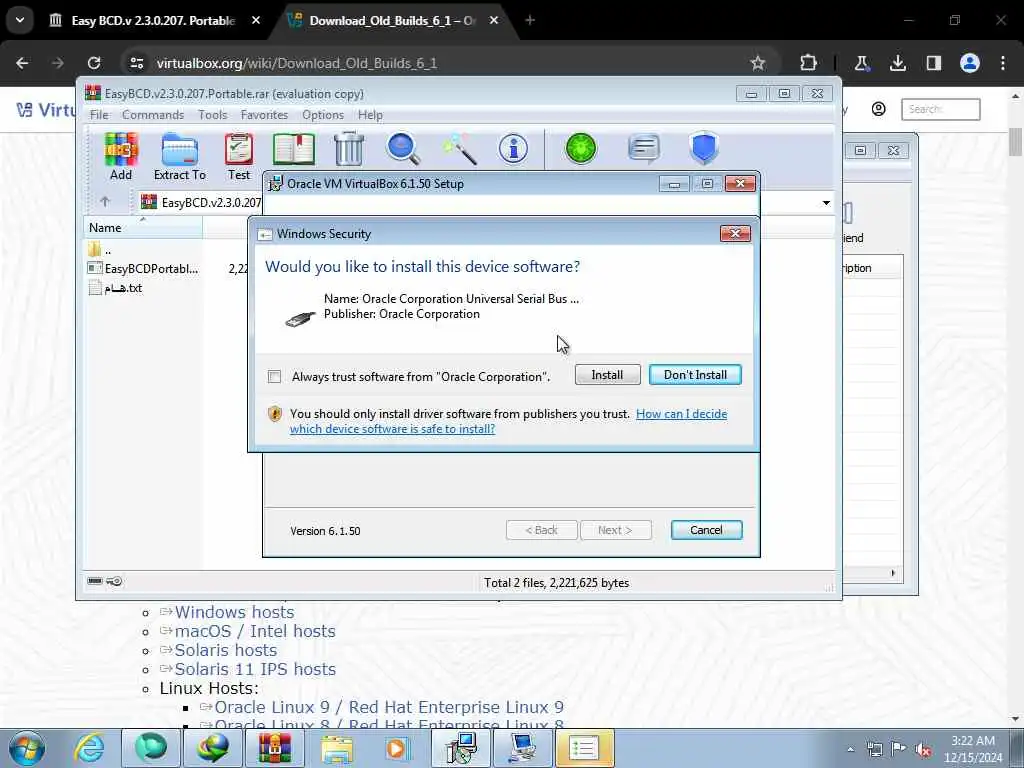Open the browser three-dot menu
The image size is (1024, 768).
tap(1003, 63)
